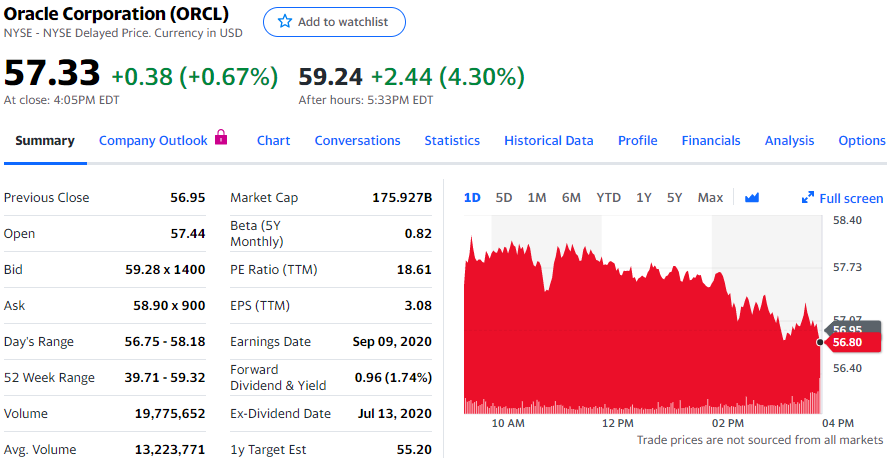Viewport: 887px width, 458px height.
Task: Click the gray 56.95 previous close marker
Action: 852,327
